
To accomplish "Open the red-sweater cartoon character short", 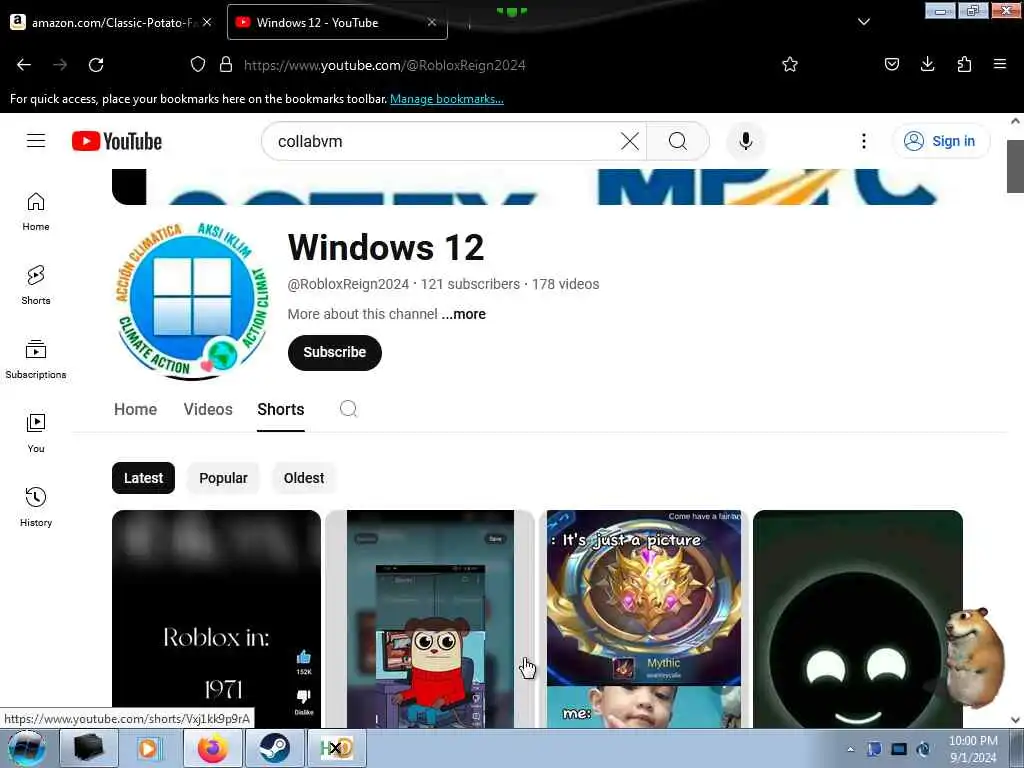I will [430, 618].
